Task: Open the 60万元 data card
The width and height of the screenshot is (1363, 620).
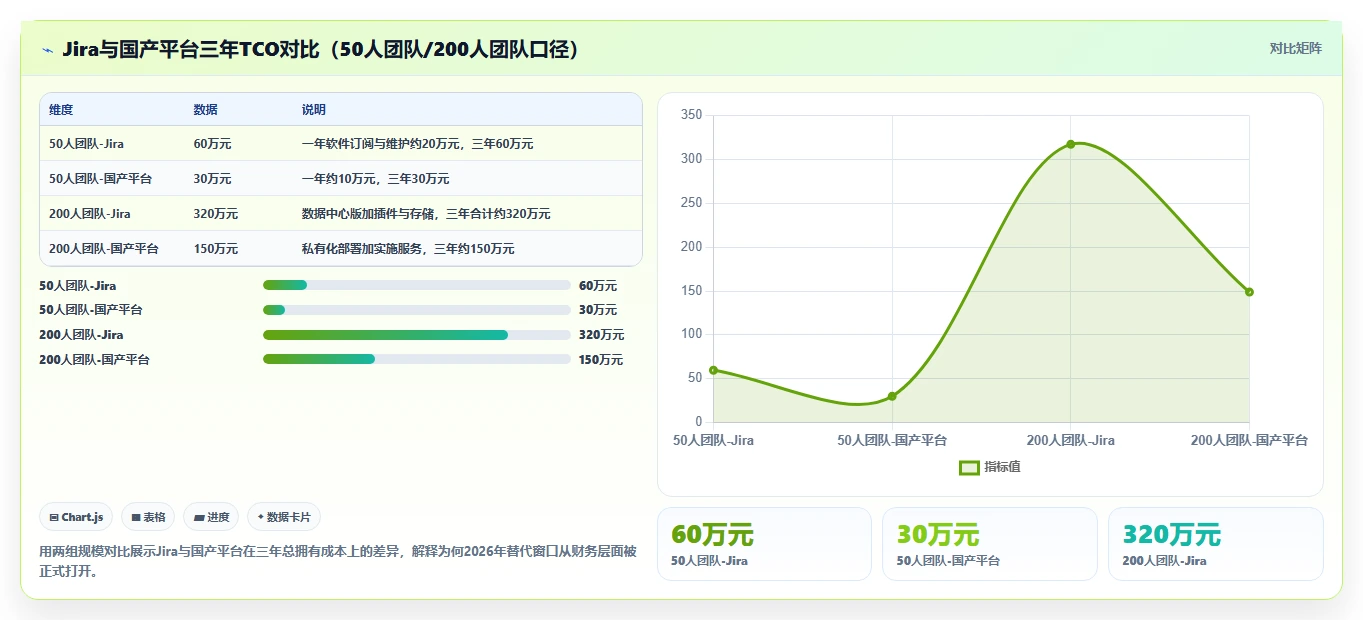Action: coord(764,544)
